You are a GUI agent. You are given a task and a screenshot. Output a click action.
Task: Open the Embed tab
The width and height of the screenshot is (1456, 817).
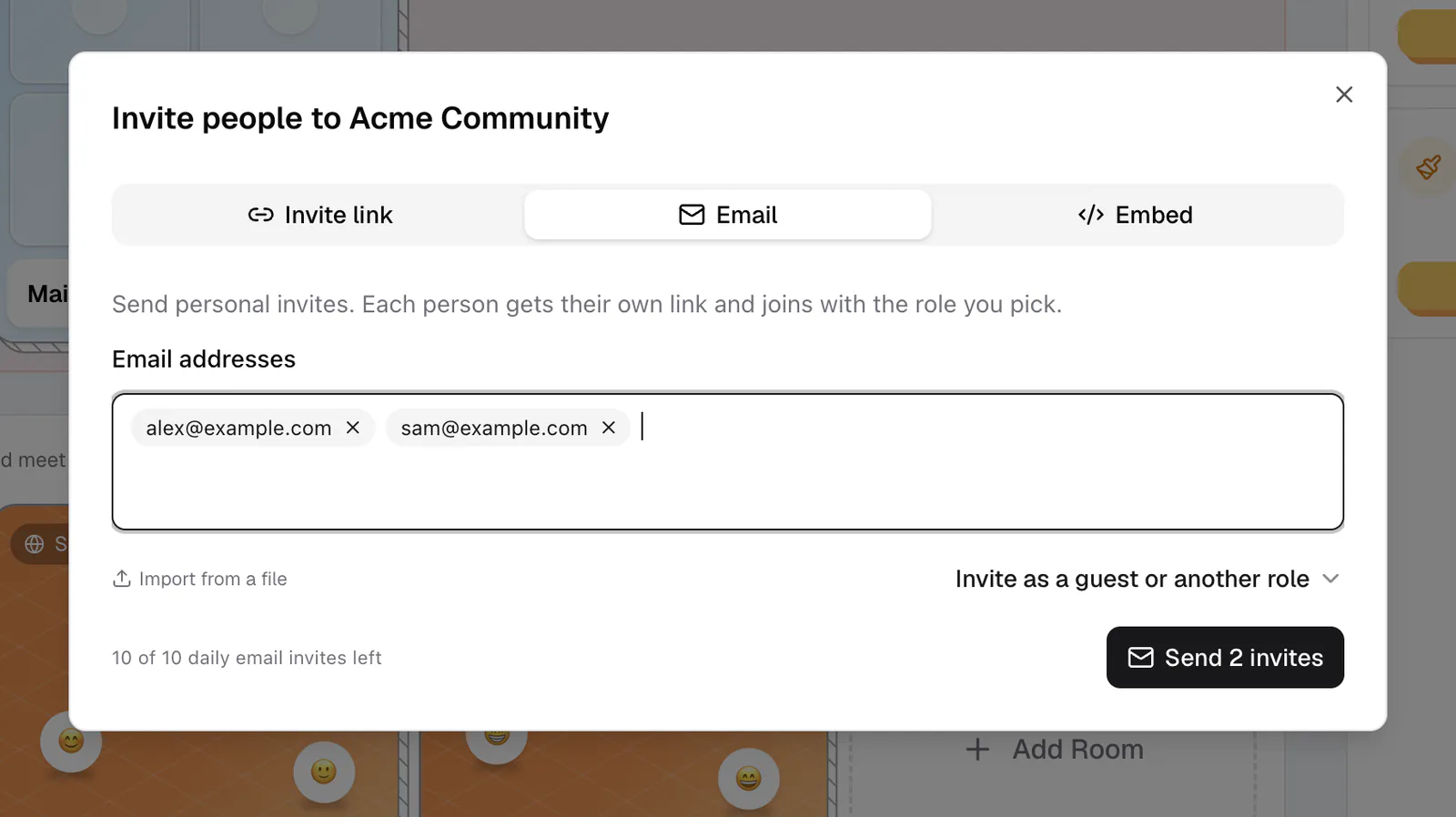(1135, 215)
